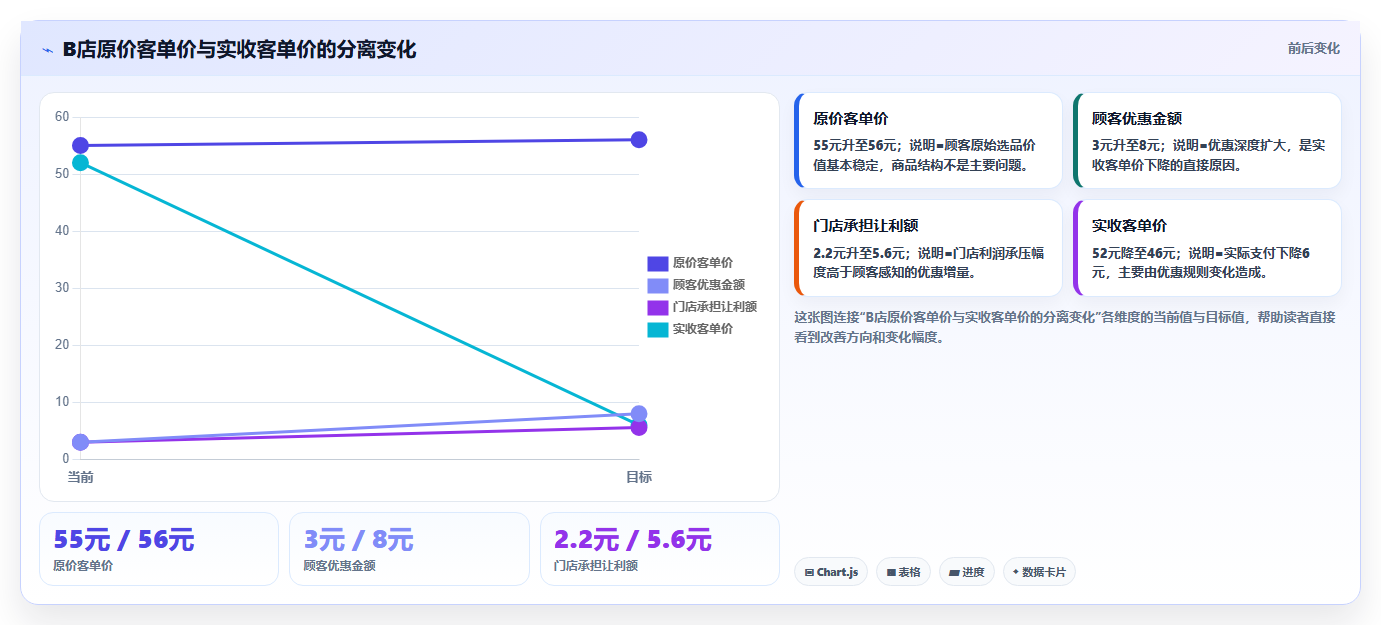1381x625 pixels.
Task: Click the text 2.2元升至5.6元 in explanation card
Action: 860,253
